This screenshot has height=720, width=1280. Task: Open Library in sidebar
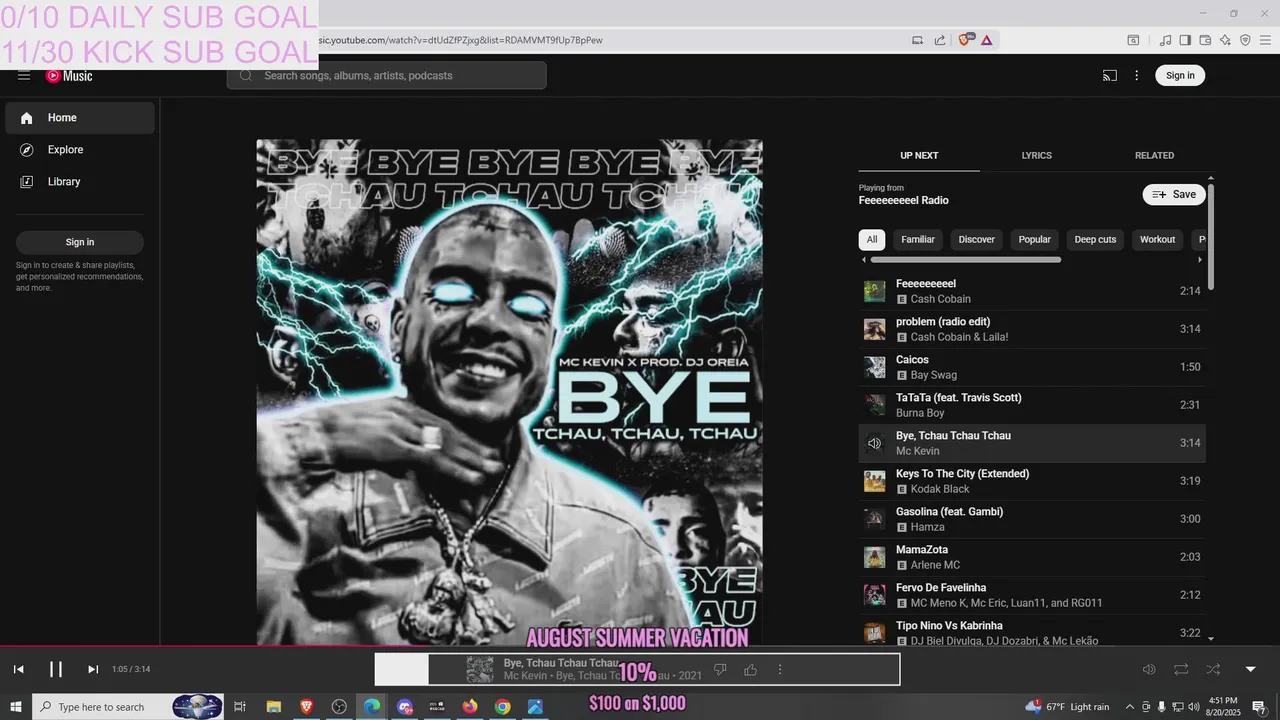click(80, 182)
